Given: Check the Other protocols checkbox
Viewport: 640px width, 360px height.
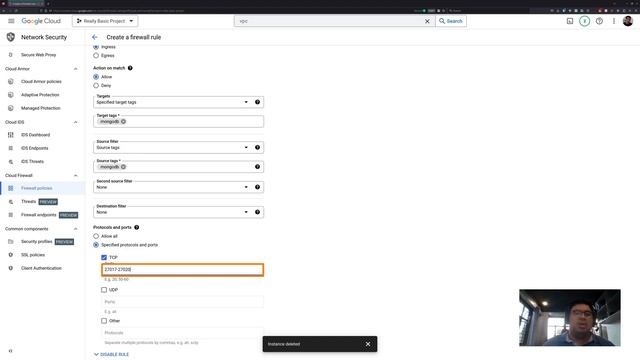Looking at the screenshot, I should [x=104, y=321].
